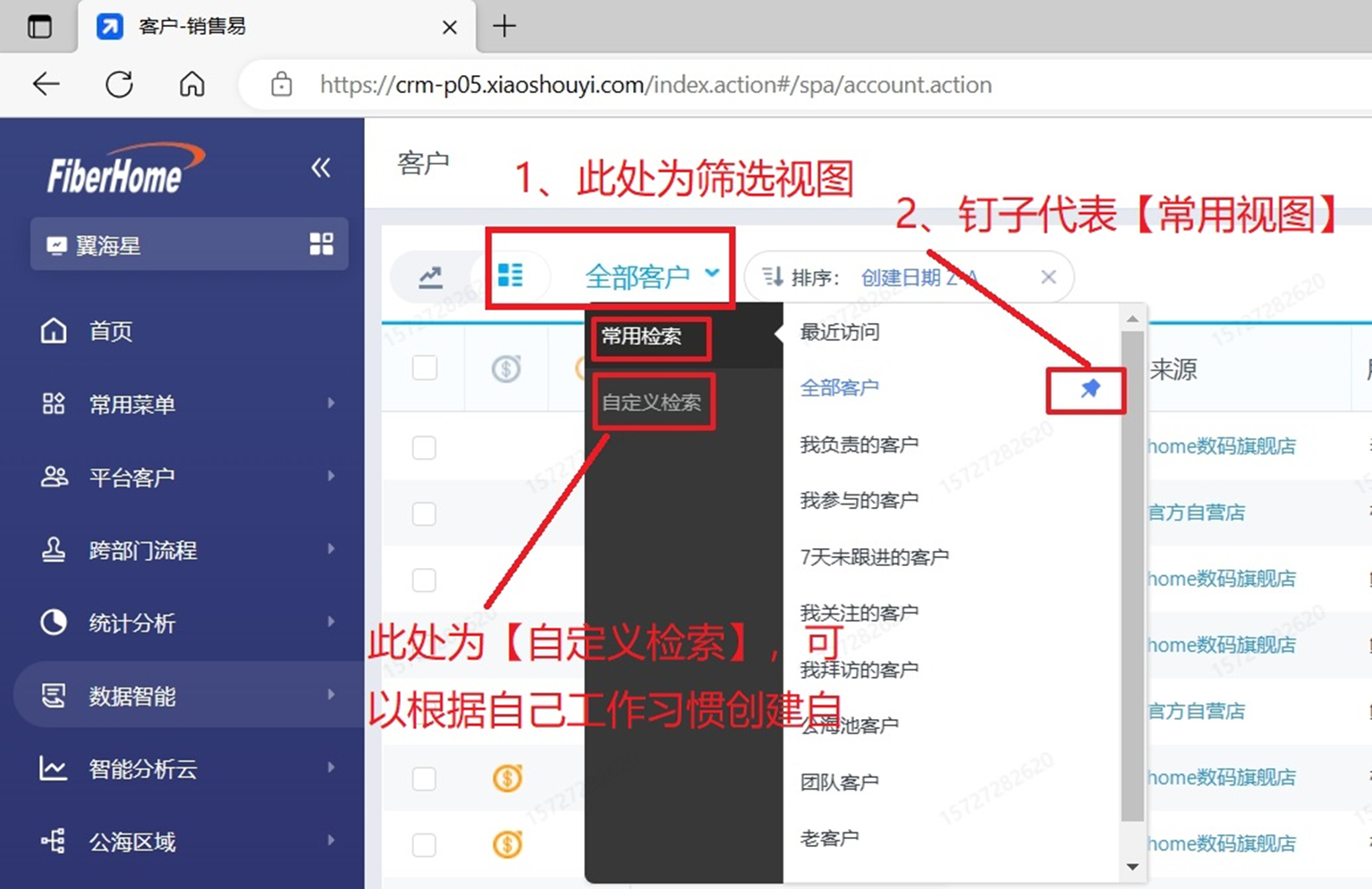1372x889 pixels.
Task: Clear the sort condition with X
Action: point(1048,277)
